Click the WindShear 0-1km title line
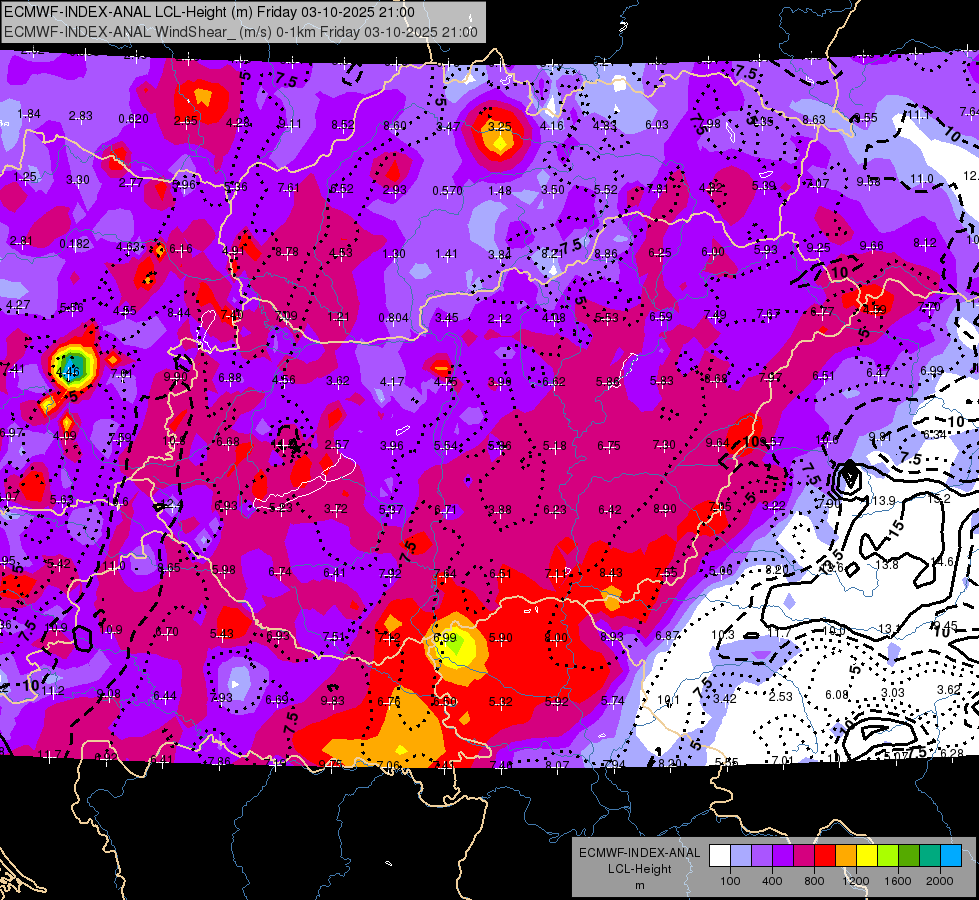Screen dimensions: 979x900 tap(241, 32)
